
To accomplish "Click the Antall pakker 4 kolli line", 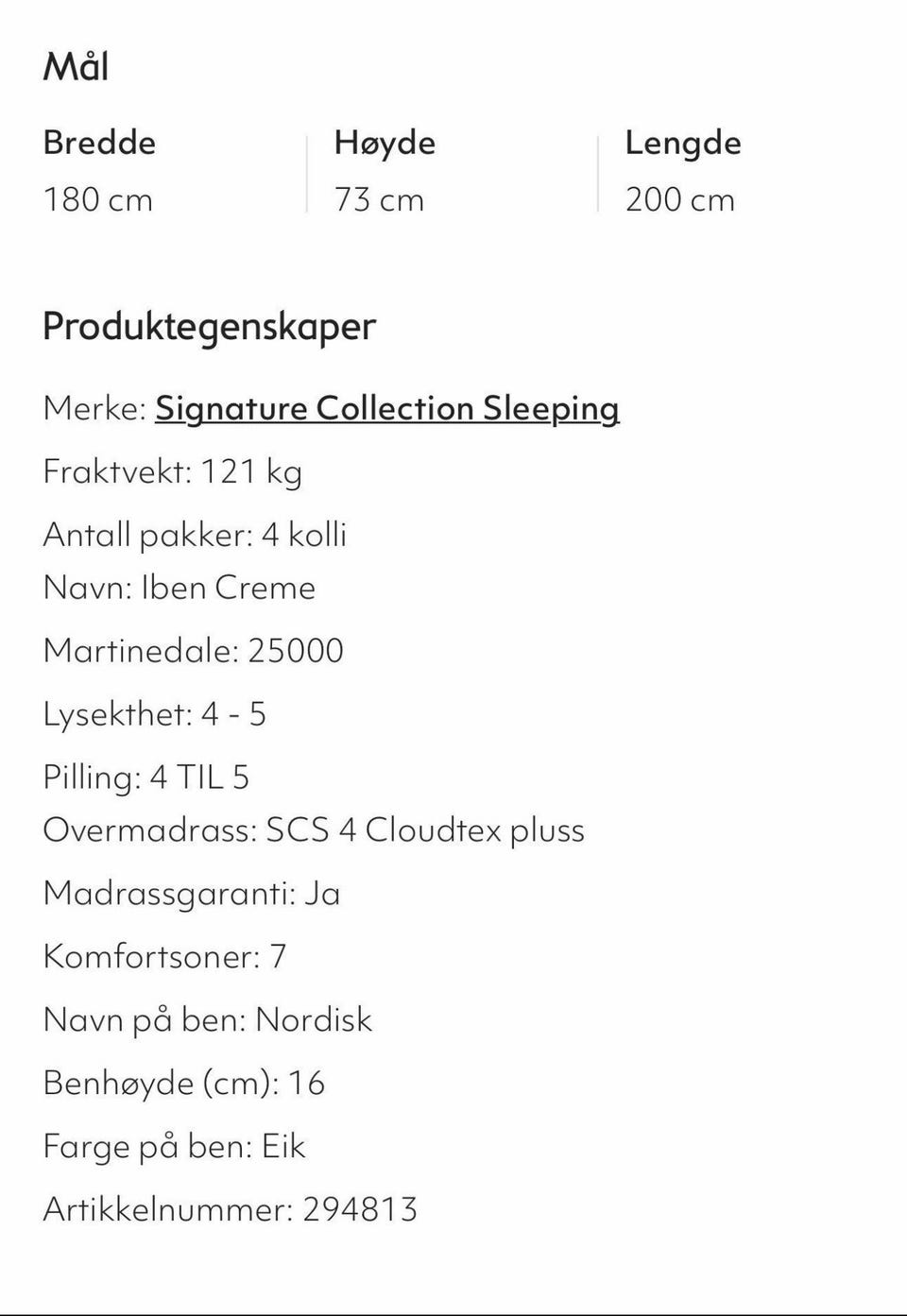I will point(195,535).
